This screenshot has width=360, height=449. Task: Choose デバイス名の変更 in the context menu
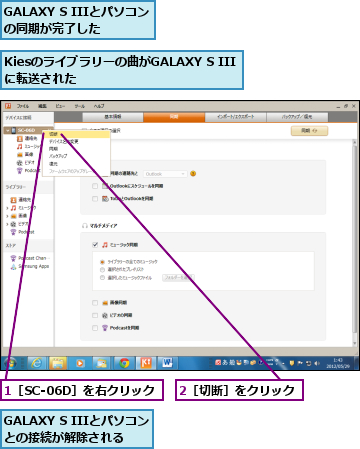(77, 141)
